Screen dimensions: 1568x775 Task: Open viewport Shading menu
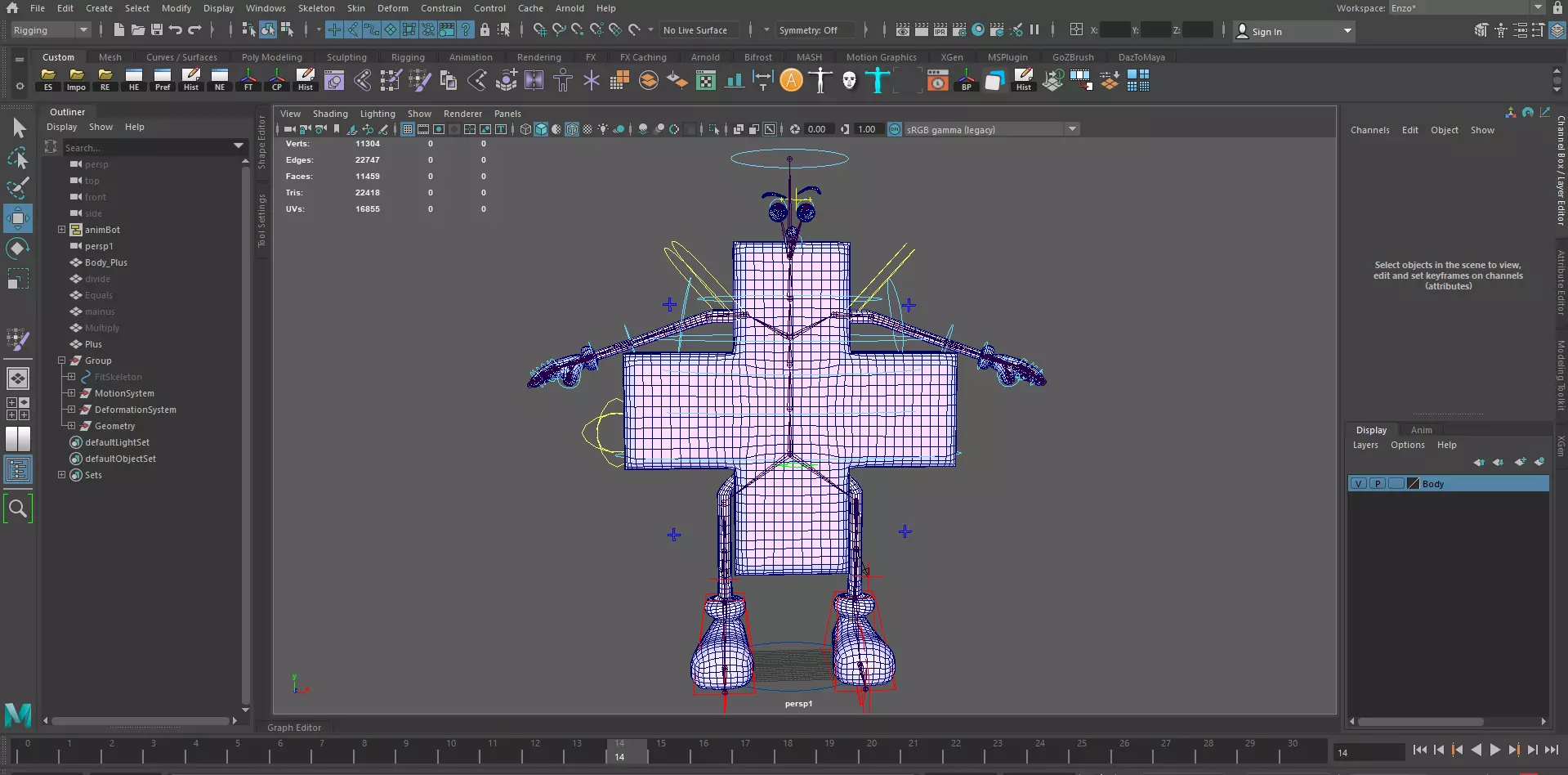(330, 114)
